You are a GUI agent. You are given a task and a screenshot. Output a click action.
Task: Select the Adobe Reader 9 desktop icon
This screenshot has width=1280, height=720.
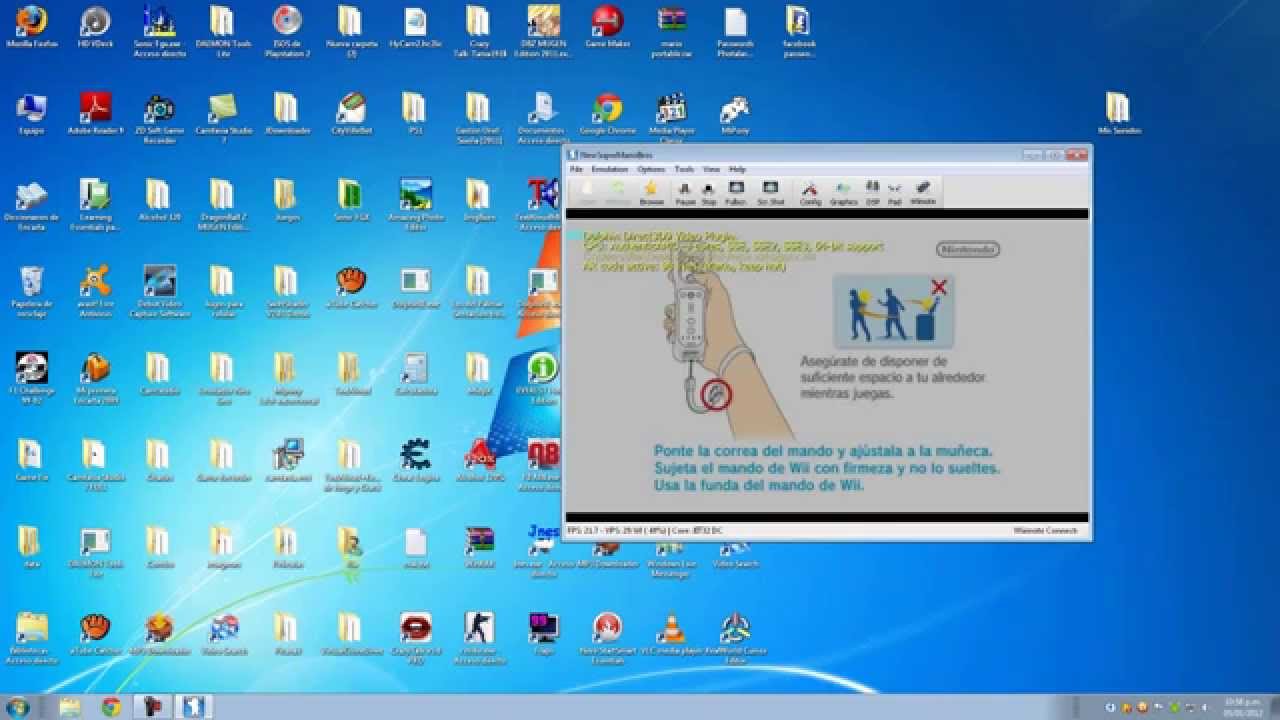tap(95, 115)
